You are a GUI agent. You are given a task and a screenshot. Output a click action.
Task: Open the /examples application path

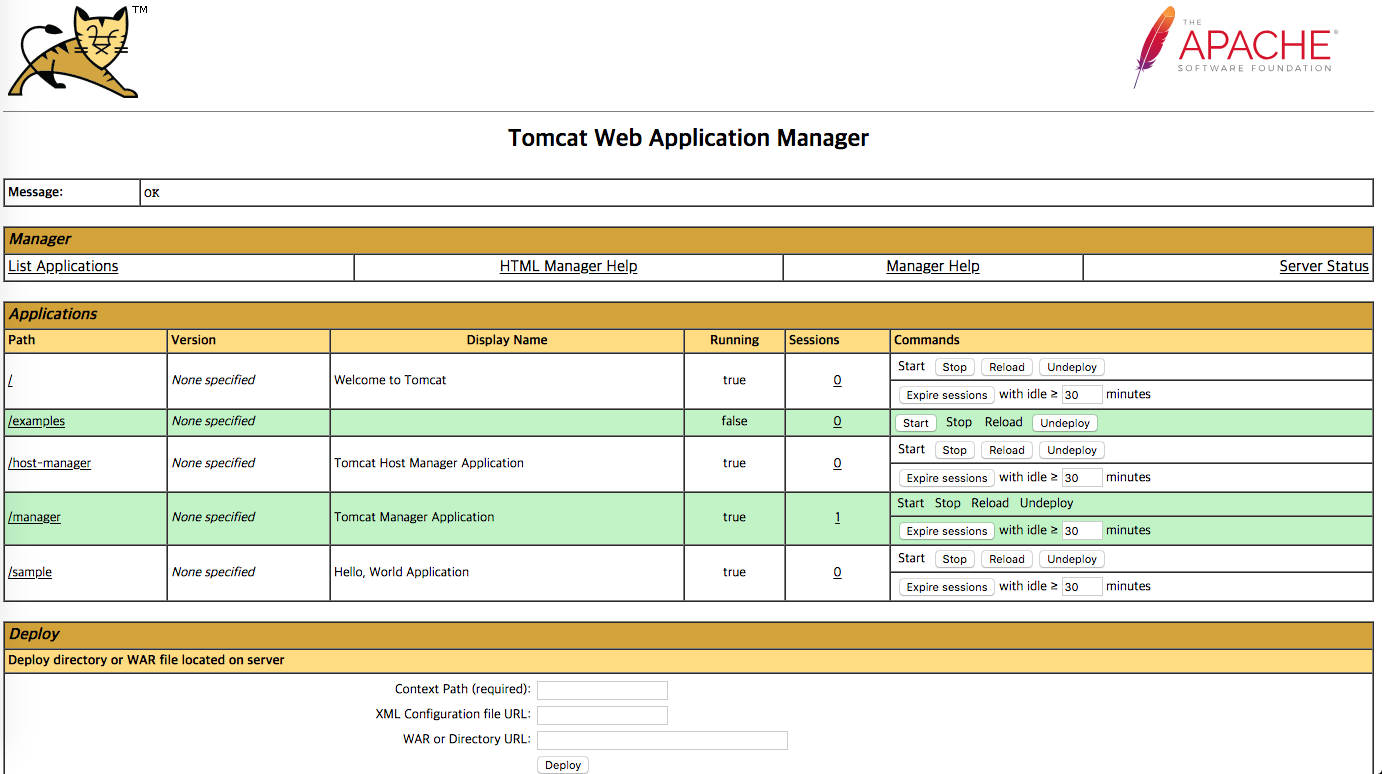tap(36, 421)
